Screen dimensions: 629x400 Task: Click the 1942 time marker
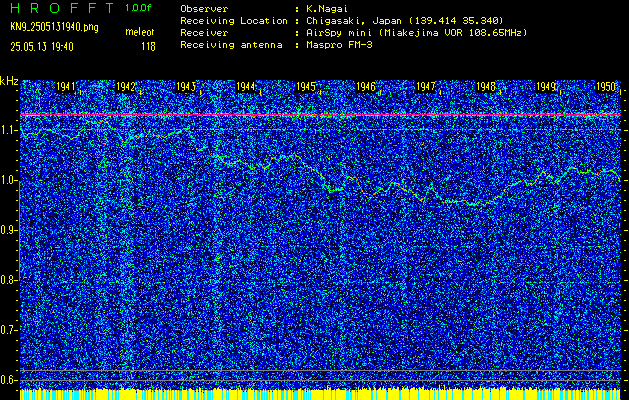(x=126, y=87)
